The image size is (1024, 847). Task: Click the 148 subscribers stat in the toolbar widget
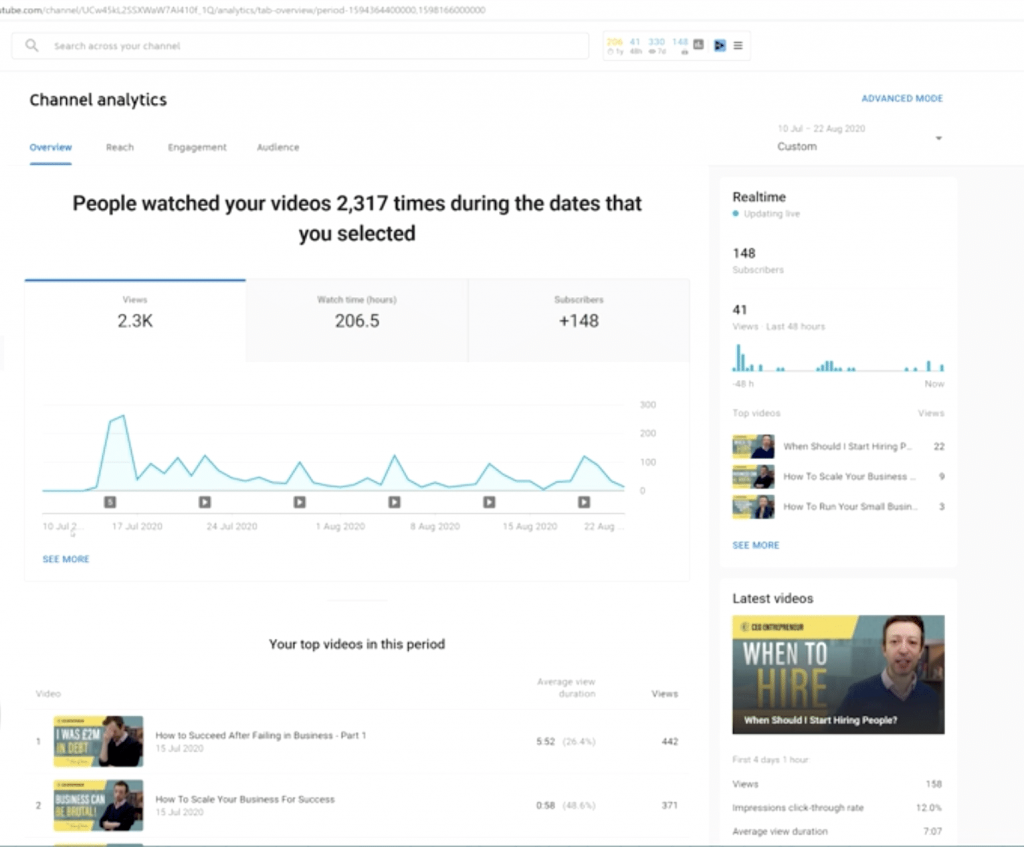680,46
